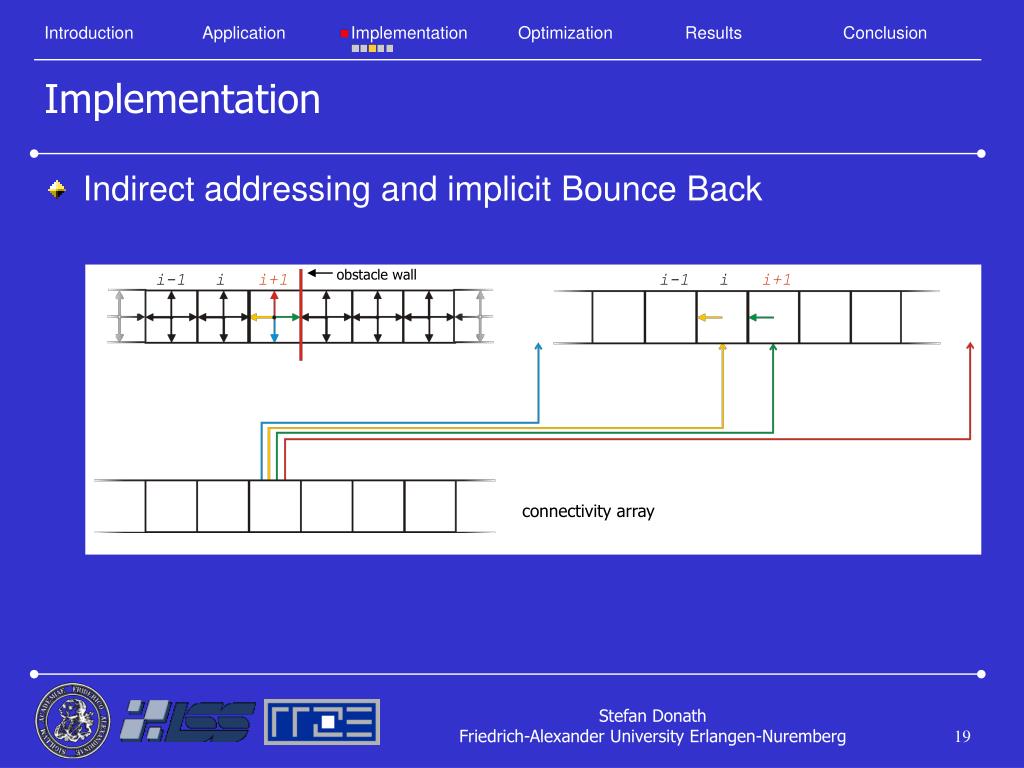Select the 'Indirect addressing and implicit Bounce Back' text
This screenshot has height=768, width=1024.
(x=423, y=189)
